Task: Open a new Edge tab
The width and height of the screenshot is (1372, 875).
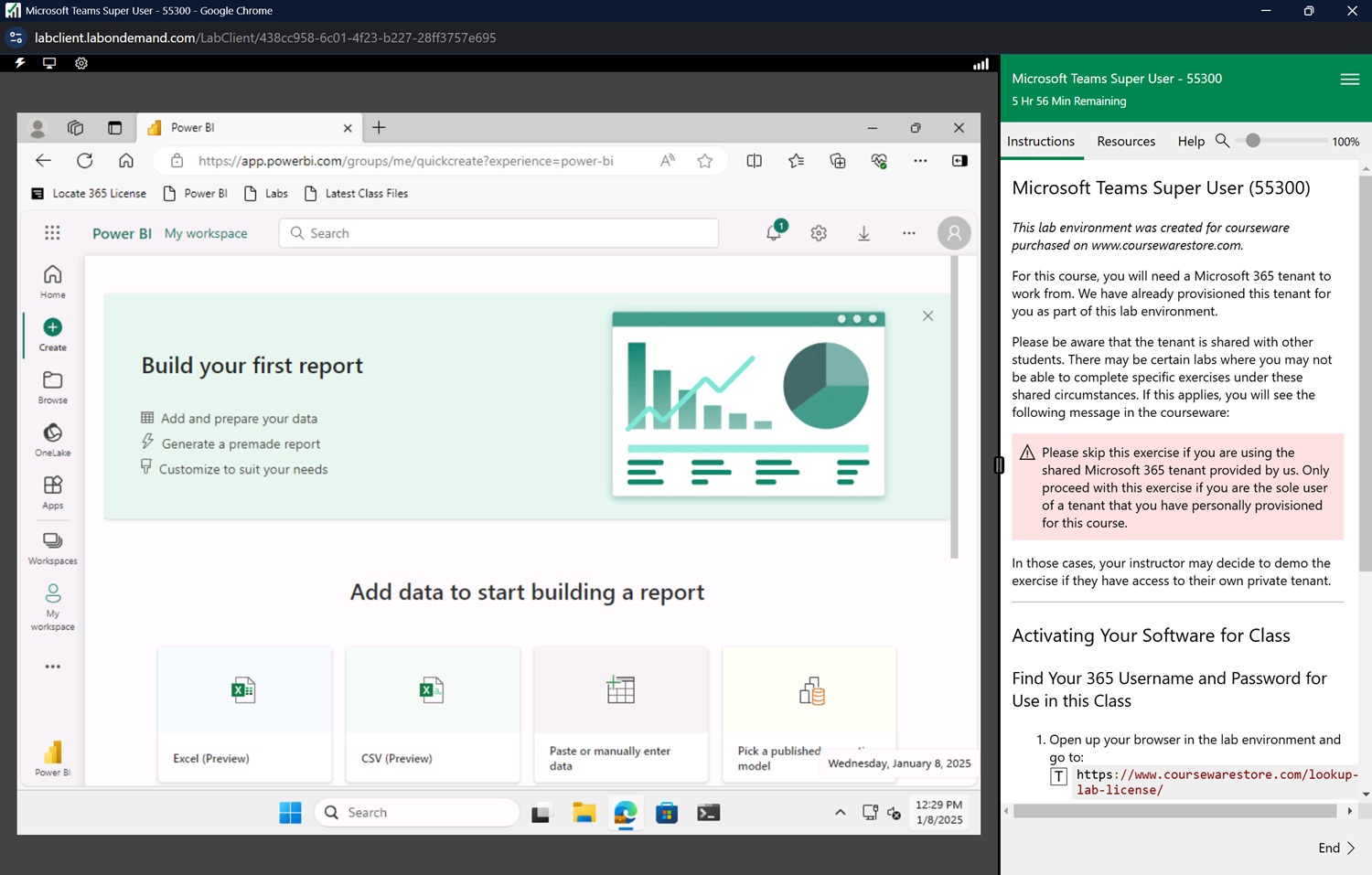Action: point(379,128)
